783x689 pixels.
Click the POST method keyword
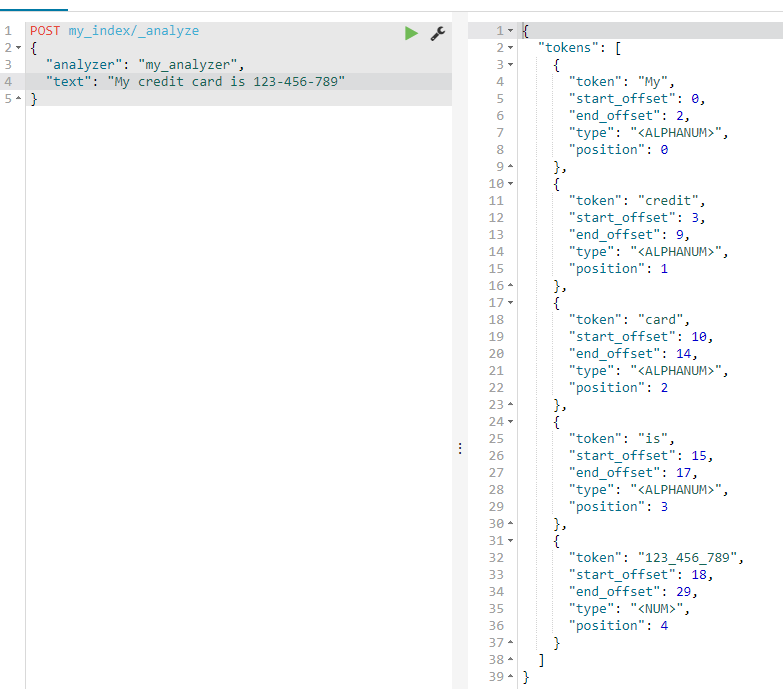pyautogui.click(x=45, y=31)
